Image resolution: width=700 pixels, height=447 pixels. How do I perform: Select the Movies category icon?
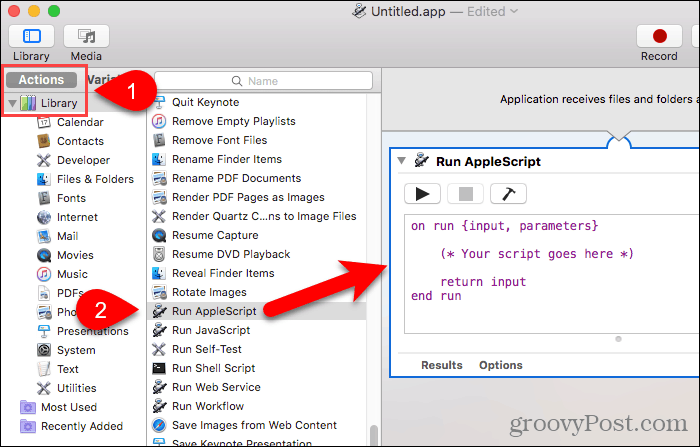coord(44,255)
